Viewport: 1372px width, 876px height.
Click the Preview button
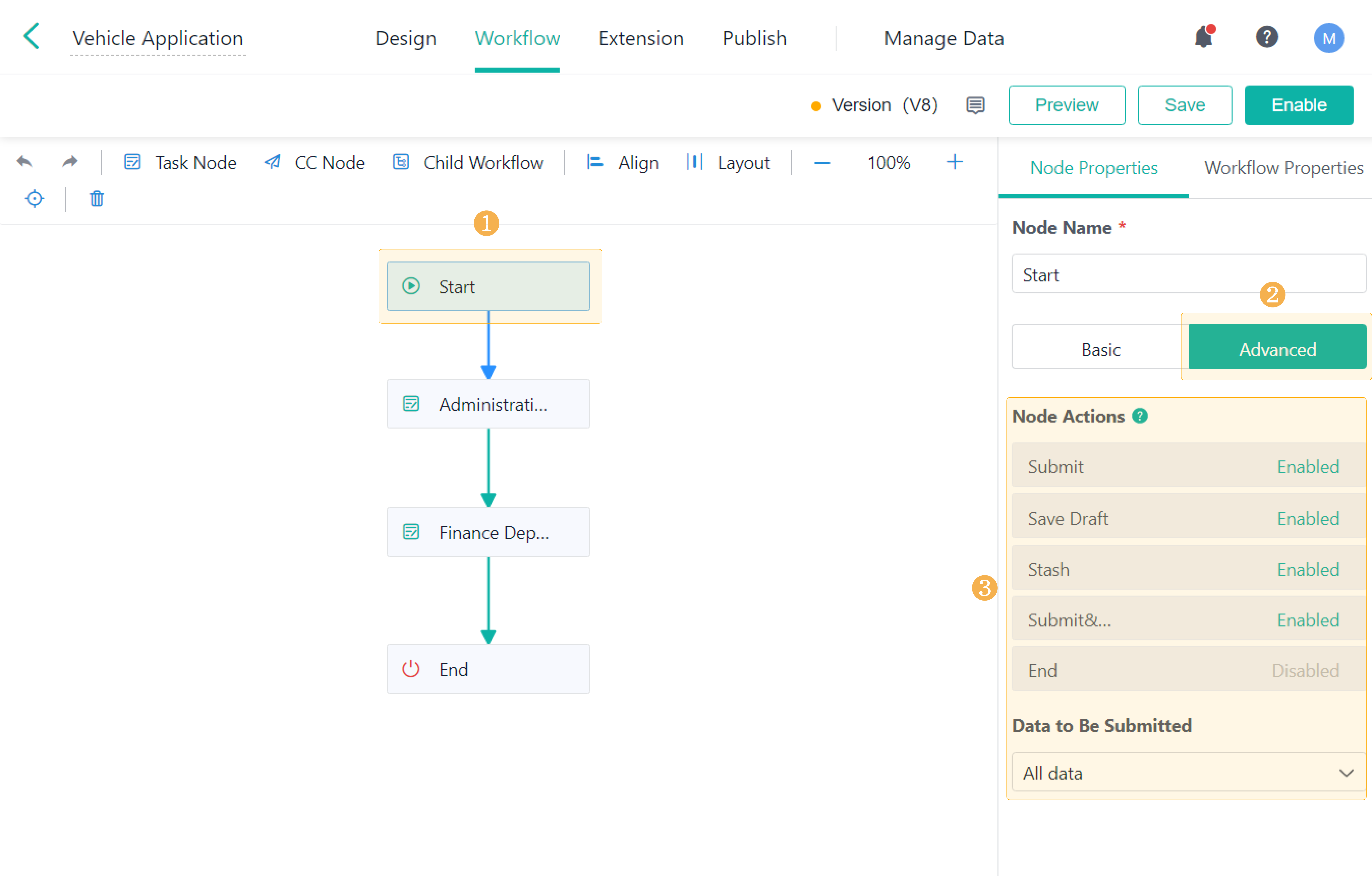coord(1066,105)
